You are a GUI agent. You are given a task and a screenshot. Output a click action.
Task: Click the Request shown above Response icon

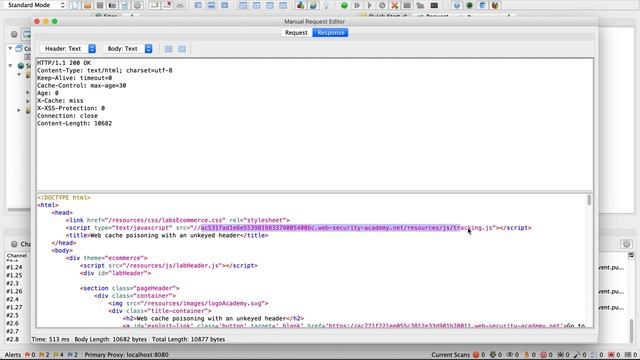click(256, 5)
